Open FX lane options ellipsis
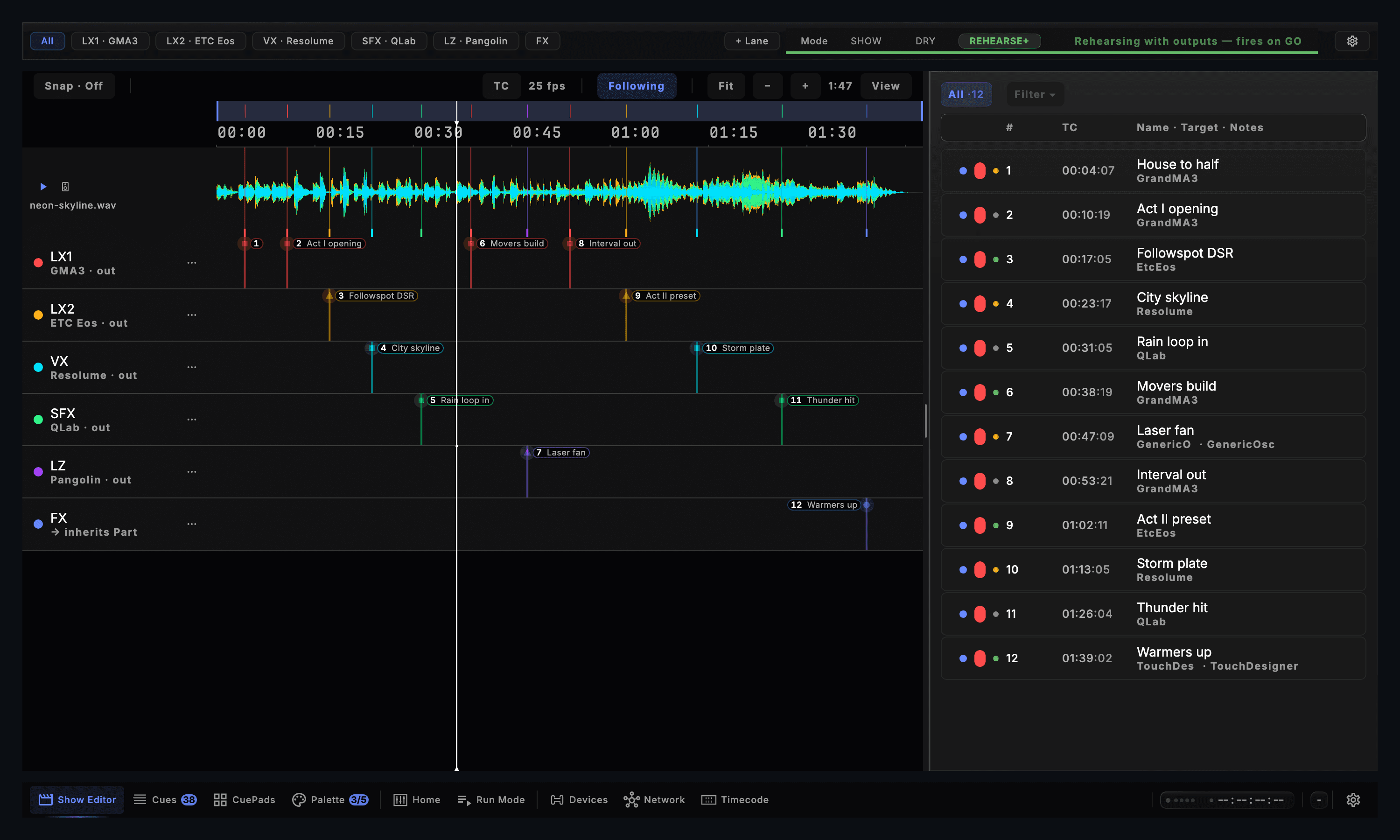Screen dimensions: 1400x840 point(192,524)
